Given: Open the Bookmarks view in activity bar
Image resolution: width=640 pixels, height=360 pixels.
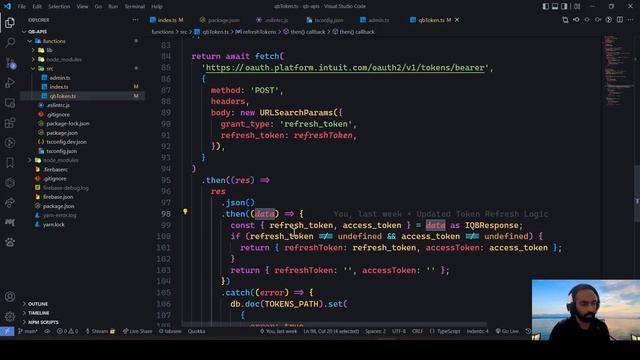Looking at the screenshot, I should pos(10,162).
